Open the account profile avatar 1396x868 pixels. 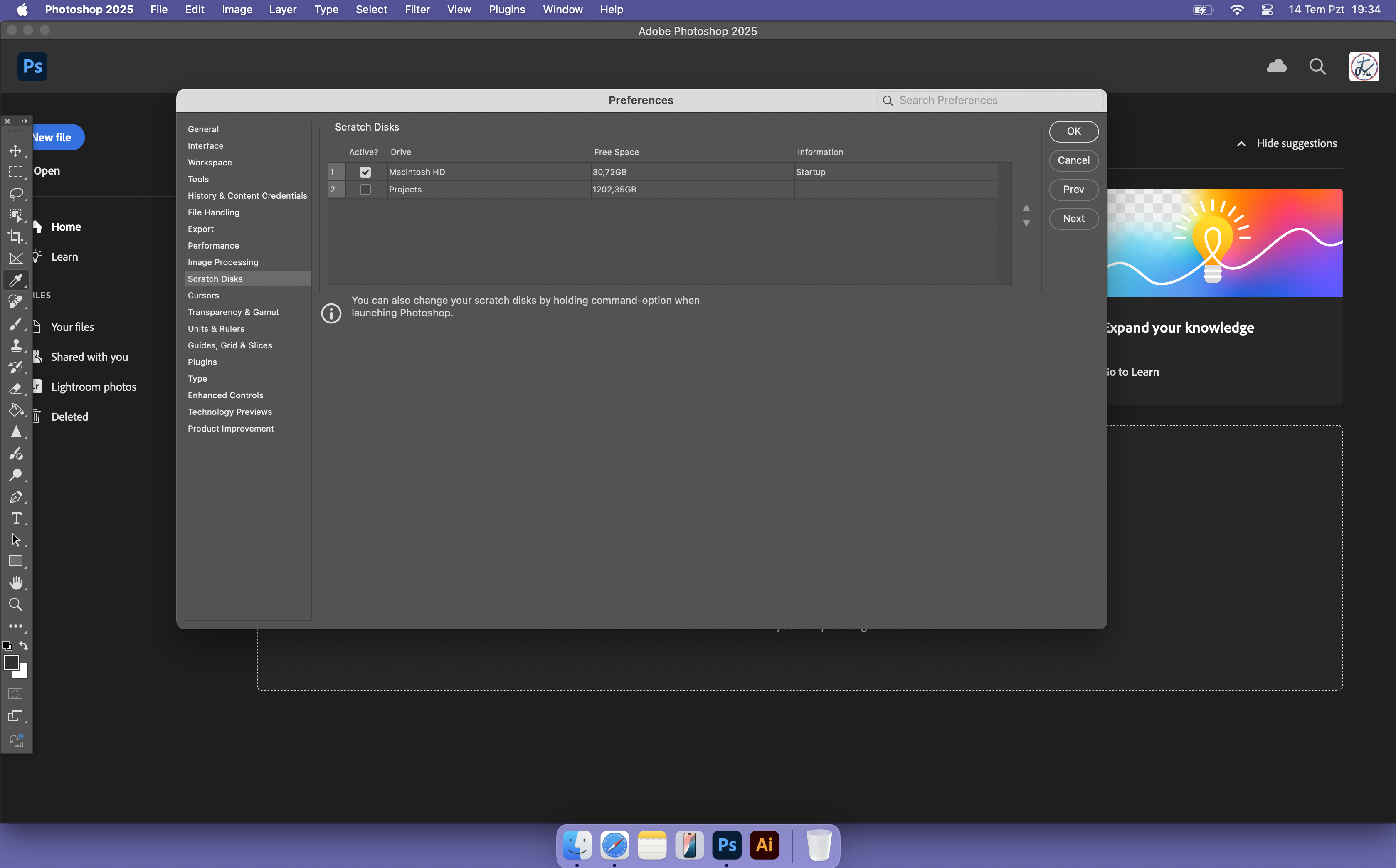point(1364,67)
